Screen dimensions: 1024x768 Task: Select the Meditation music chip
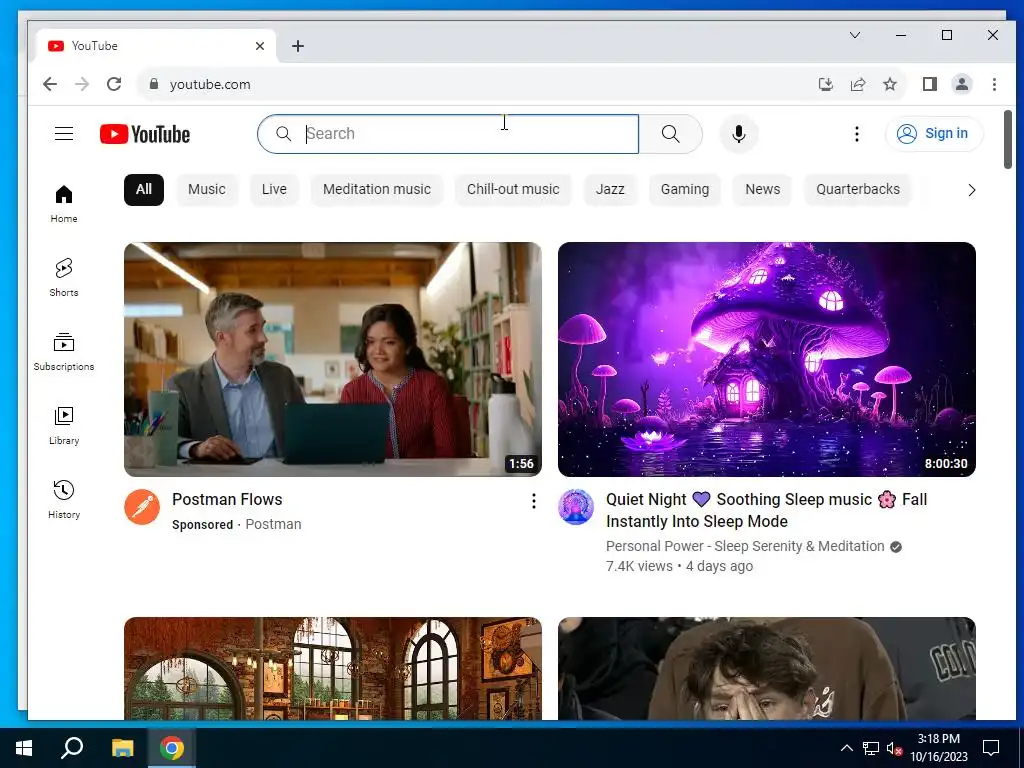tap(377, 190)
